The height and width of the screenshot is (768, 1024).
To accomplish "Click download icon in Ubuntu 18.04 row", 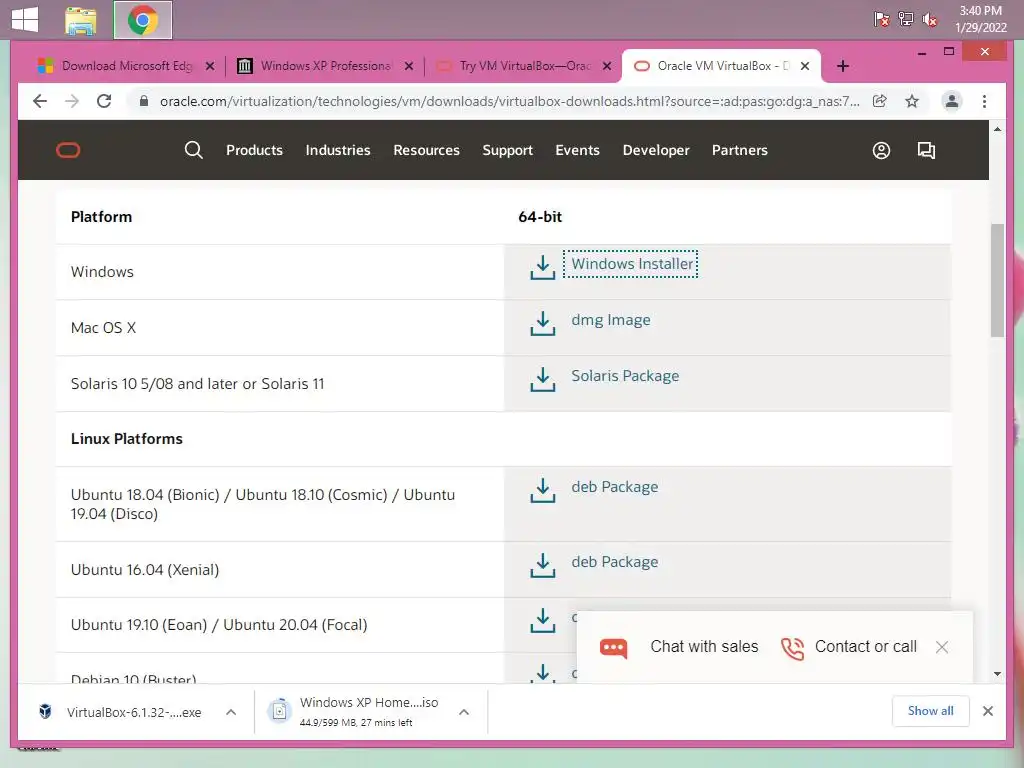I will 542,490.
